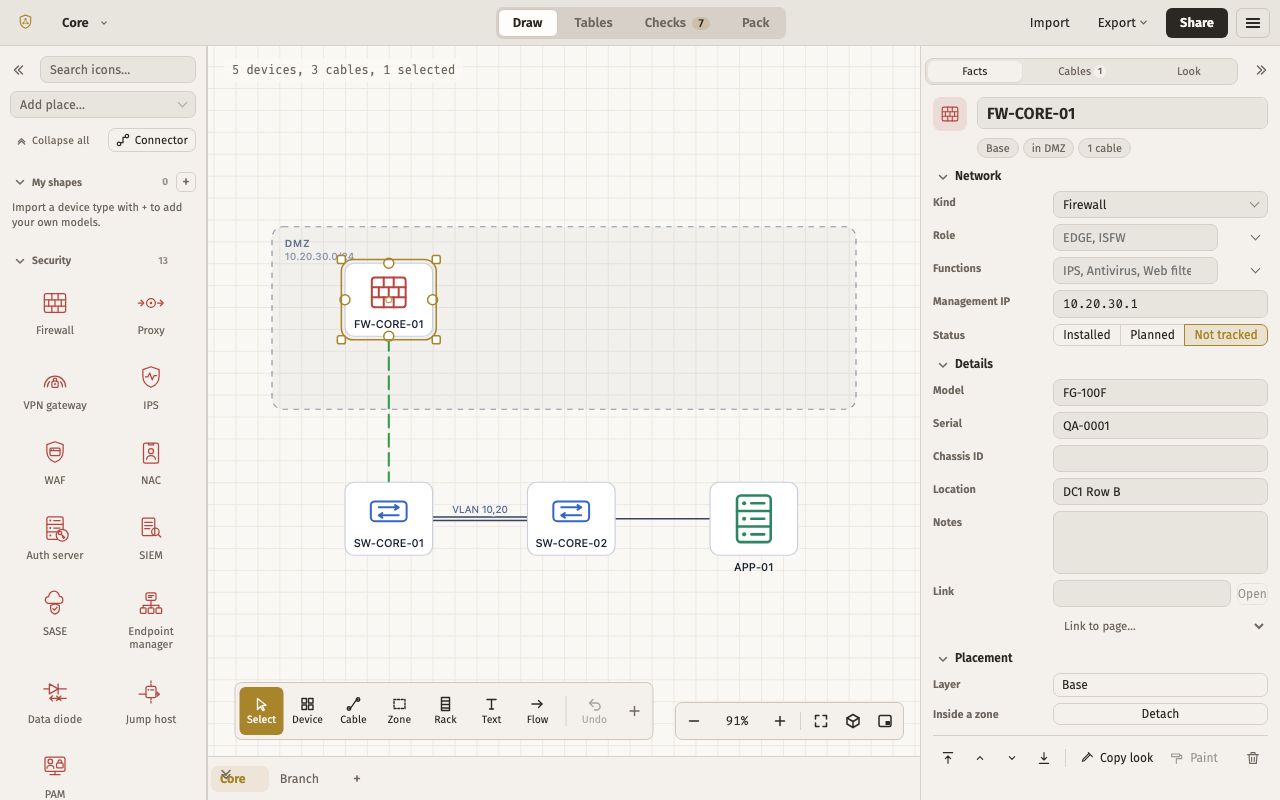Add the Firewall shape from Security
This screenshot has height=800, width=1280.
pyautogui.click(x=55, y=313)
